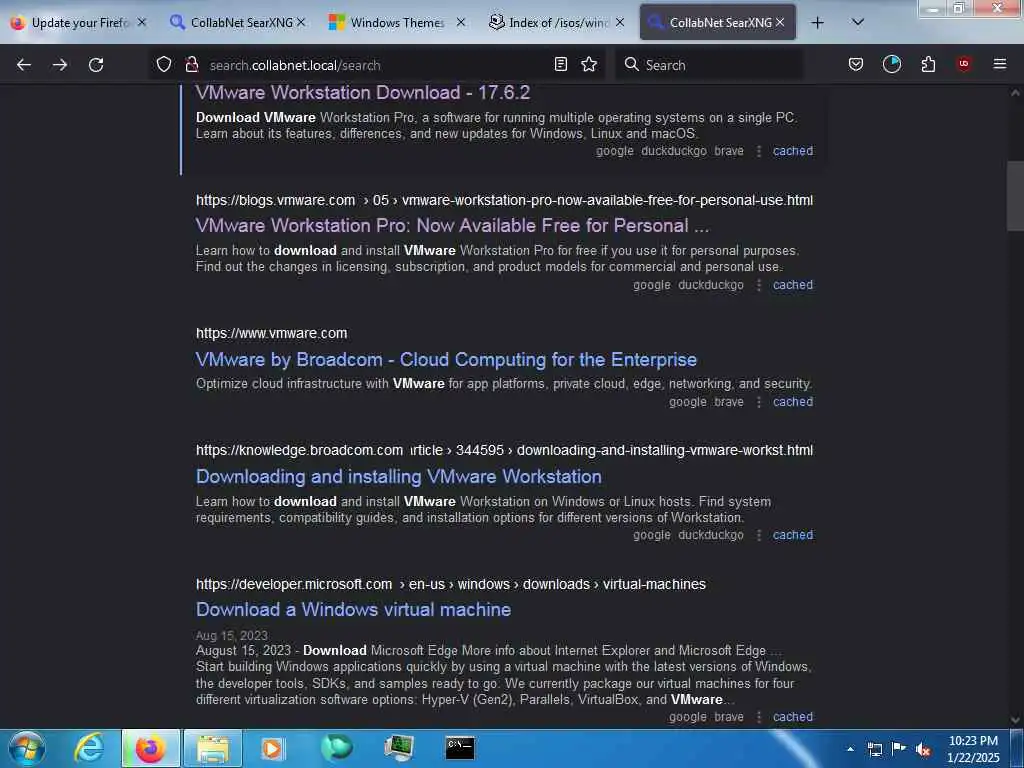Open the tracking protection shield icon
The image size is (1024, 768).
click(x=164, y=65)
